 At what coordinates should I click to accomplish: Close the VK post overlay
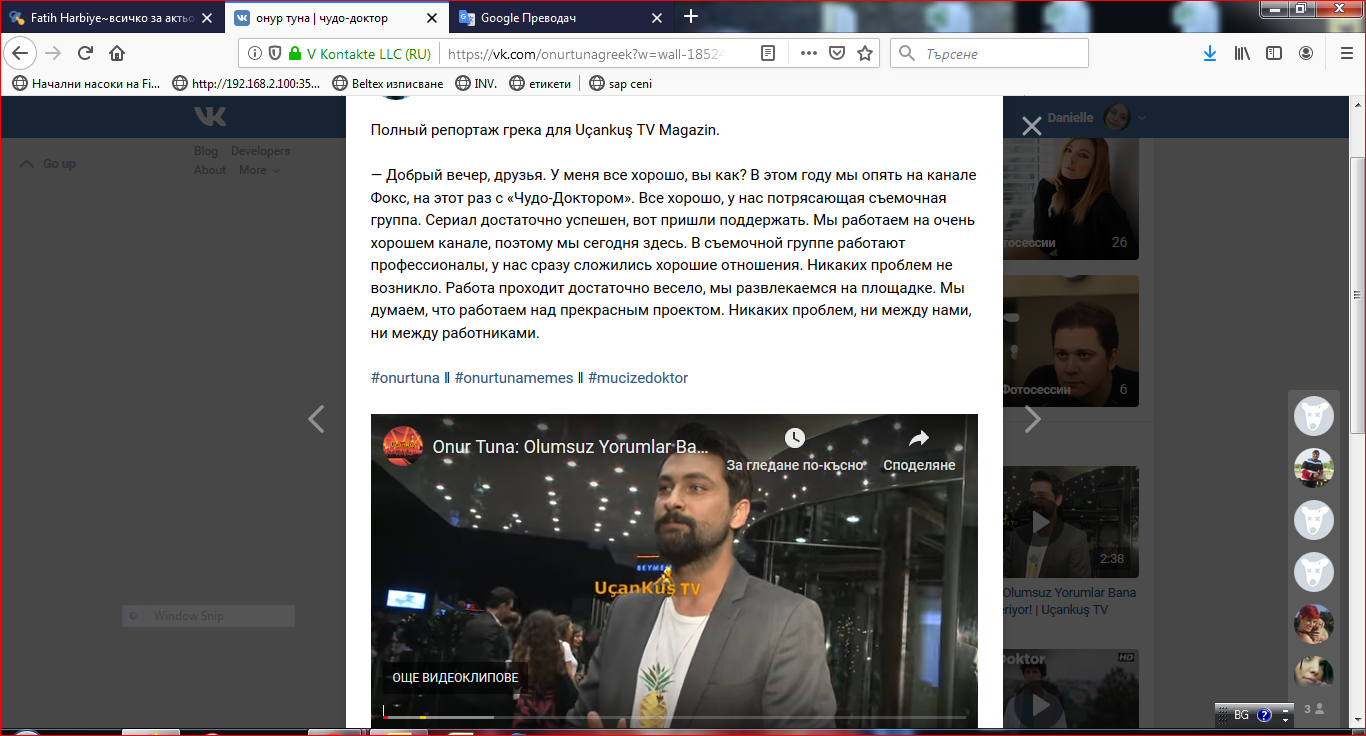[x=1031, y=125]
